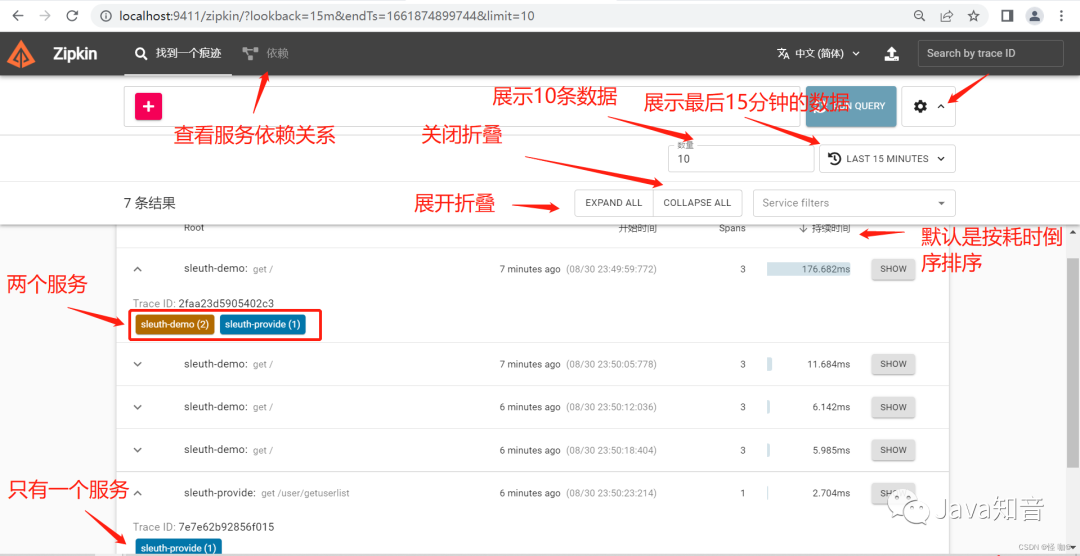Click the timestamp 08/30 23:50:05:778
This screenshot has width=1080, height=556.
(611, 364)
